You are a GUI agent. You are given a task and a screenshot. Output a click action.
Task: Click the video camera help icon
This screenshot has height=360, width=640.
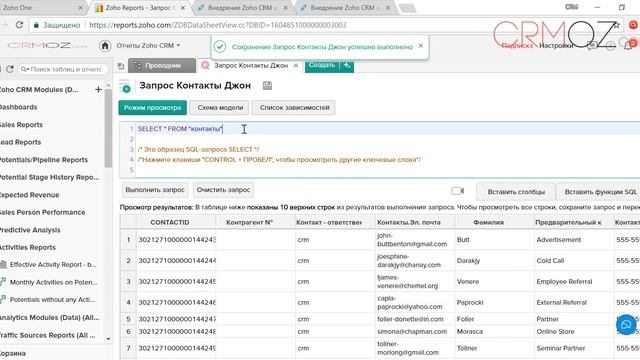point(458,191)
